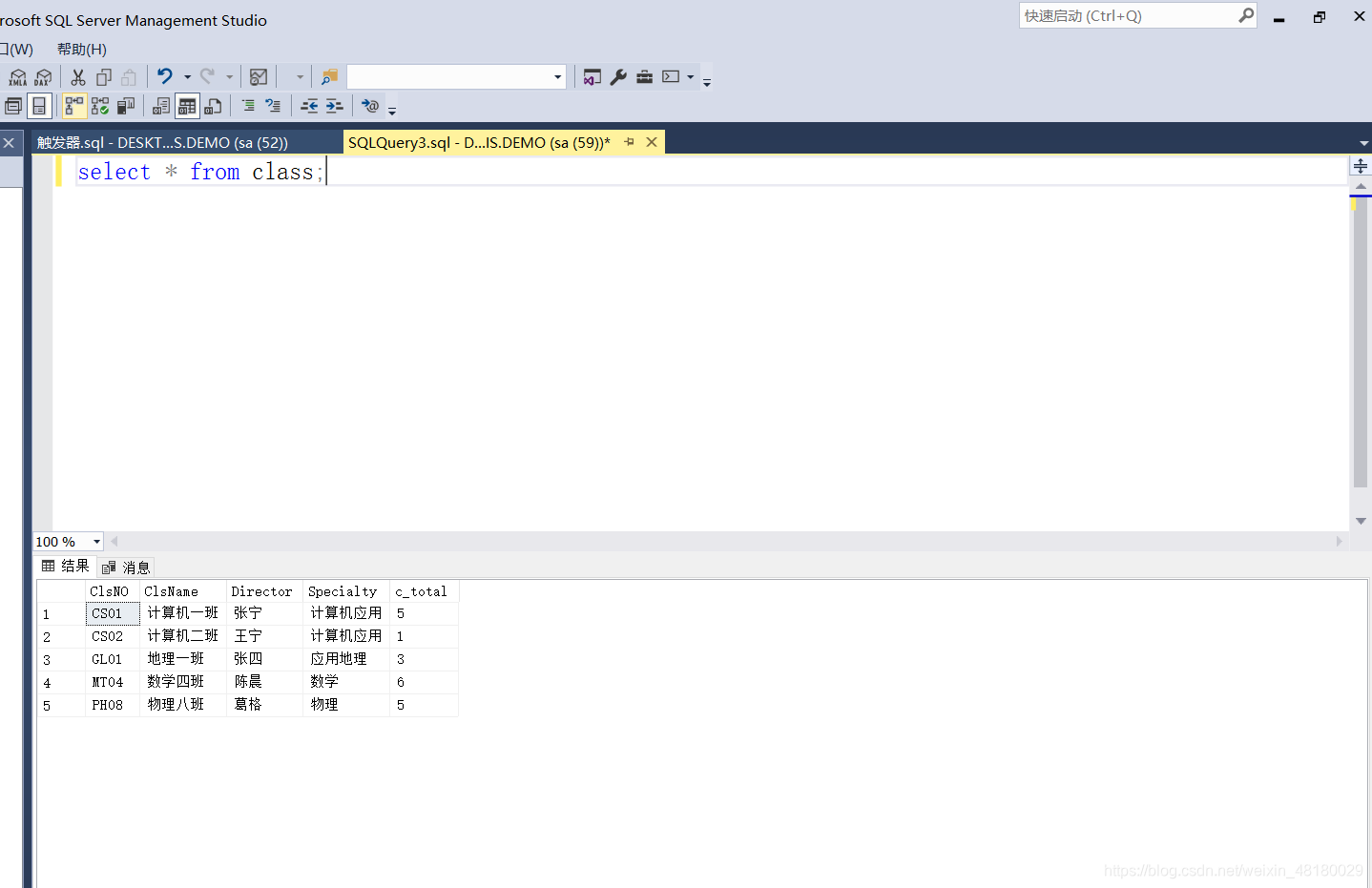This screenshot has height=888, width=1372.
Task: Open the first toolbar overflow options arrow
Action: point(707,83)
